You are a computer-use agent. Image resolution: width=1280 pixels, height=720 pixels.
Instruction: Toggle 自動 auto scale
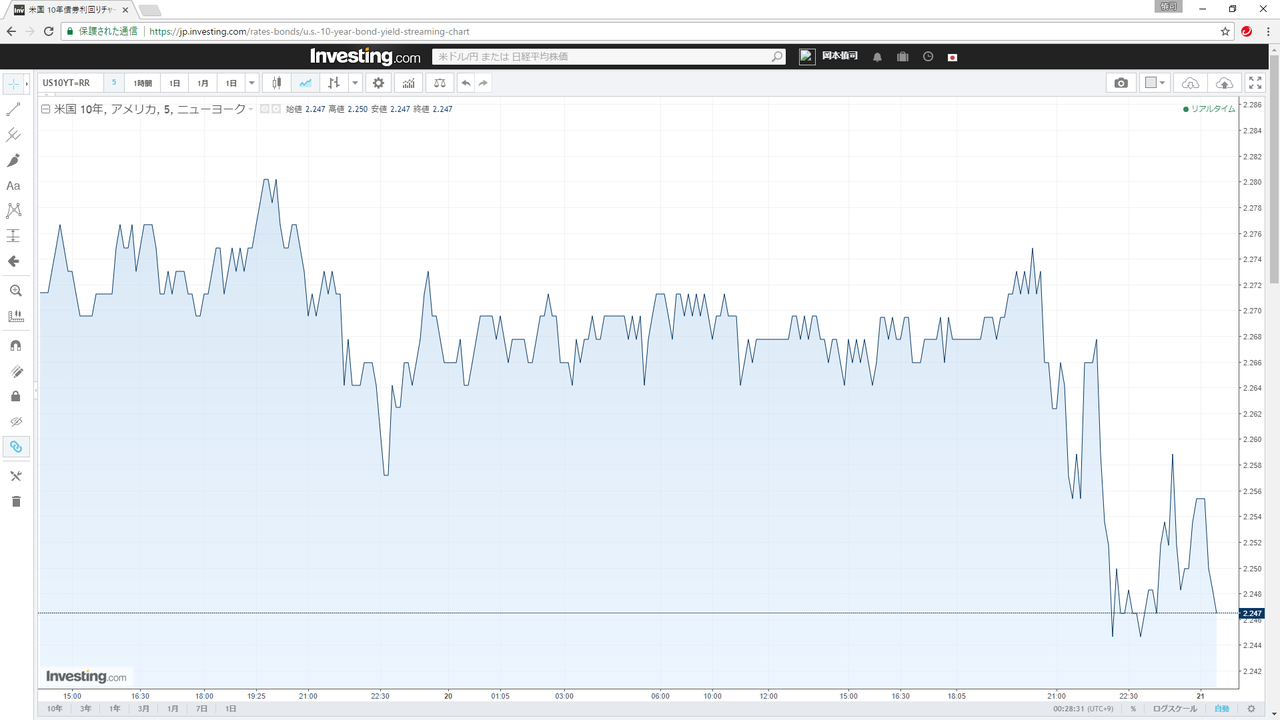tap(1221, 709)
